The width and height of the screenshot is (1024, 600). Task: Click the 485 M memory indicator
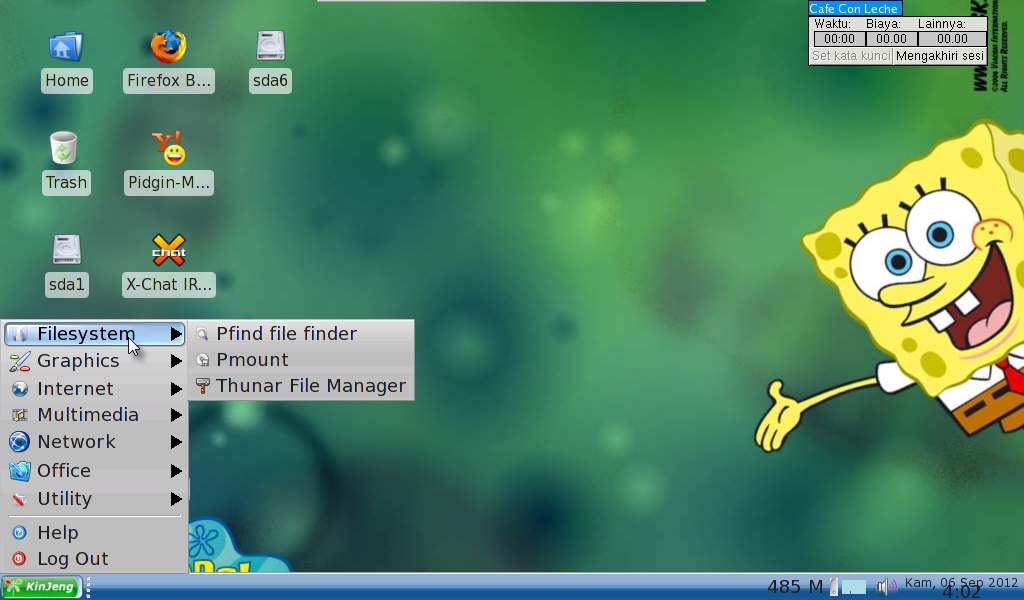pyautogui.click(x=795, y=587)
